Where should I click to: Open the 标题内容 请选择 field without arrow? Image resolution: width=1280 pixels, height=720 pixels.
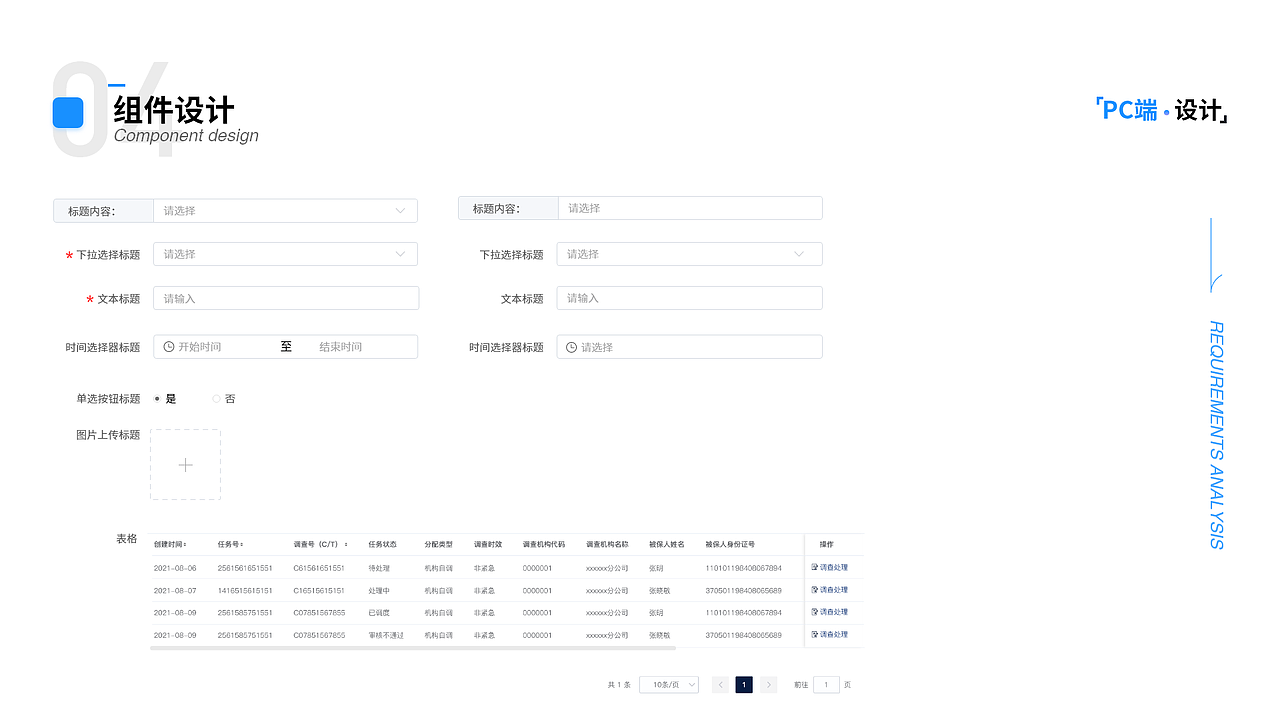point(690,208)
